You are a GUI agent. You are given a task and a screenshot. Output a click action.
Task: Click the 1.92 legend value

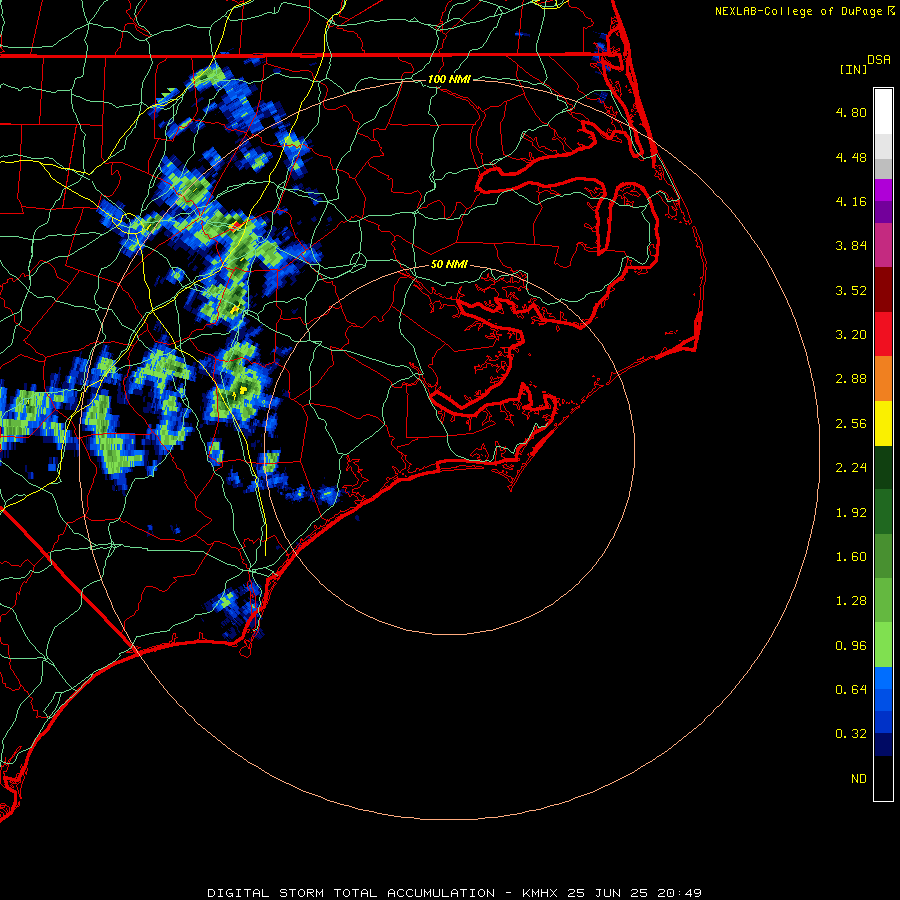[851, 513]
